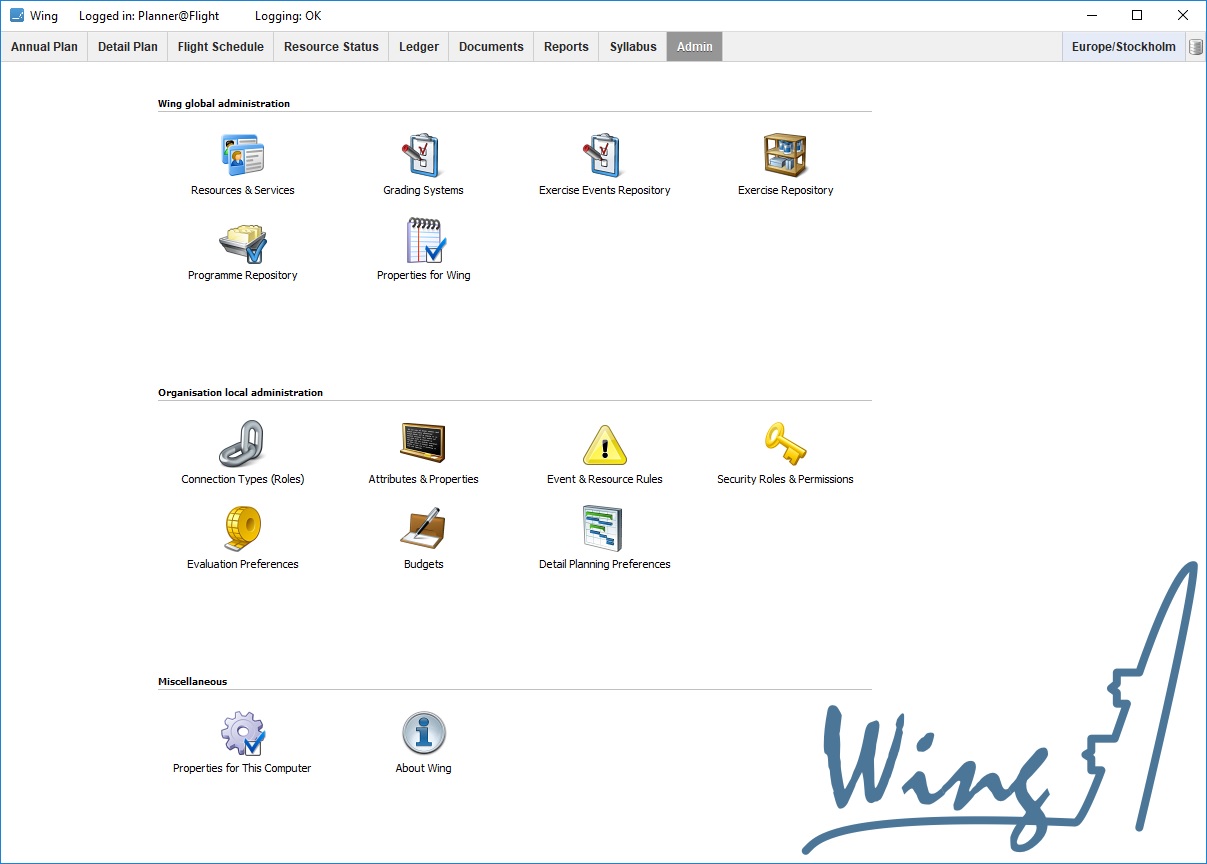Open the Syllabus tab

tap(633, 47)
